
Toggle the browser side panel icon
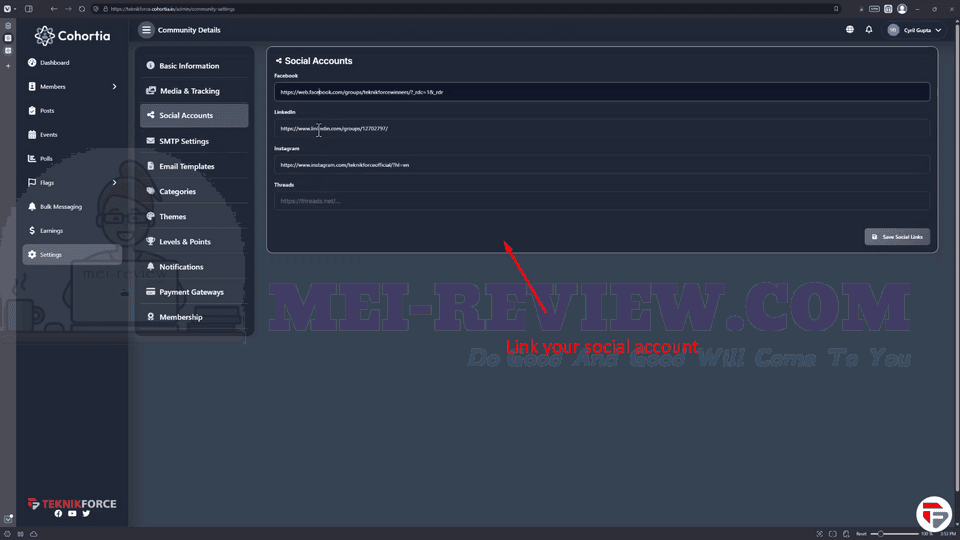(29, 9)
